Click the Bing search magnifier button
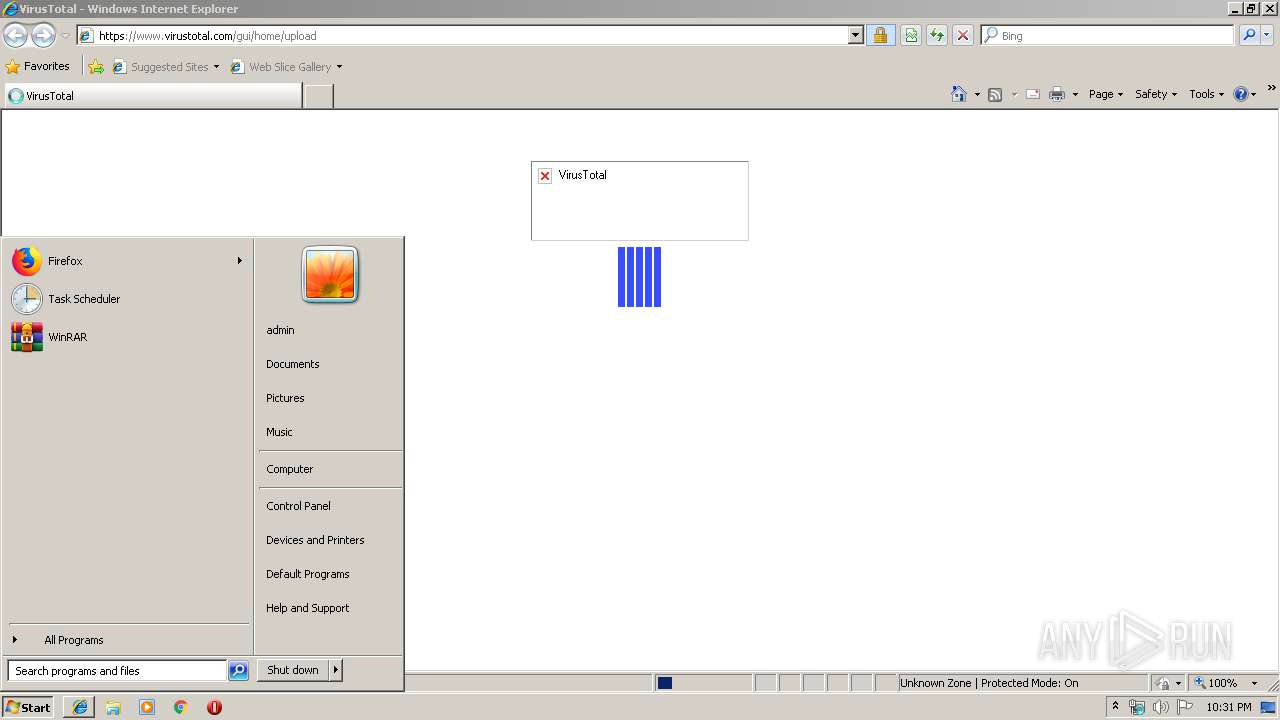1280x720 pixels. click(1249, 35)
